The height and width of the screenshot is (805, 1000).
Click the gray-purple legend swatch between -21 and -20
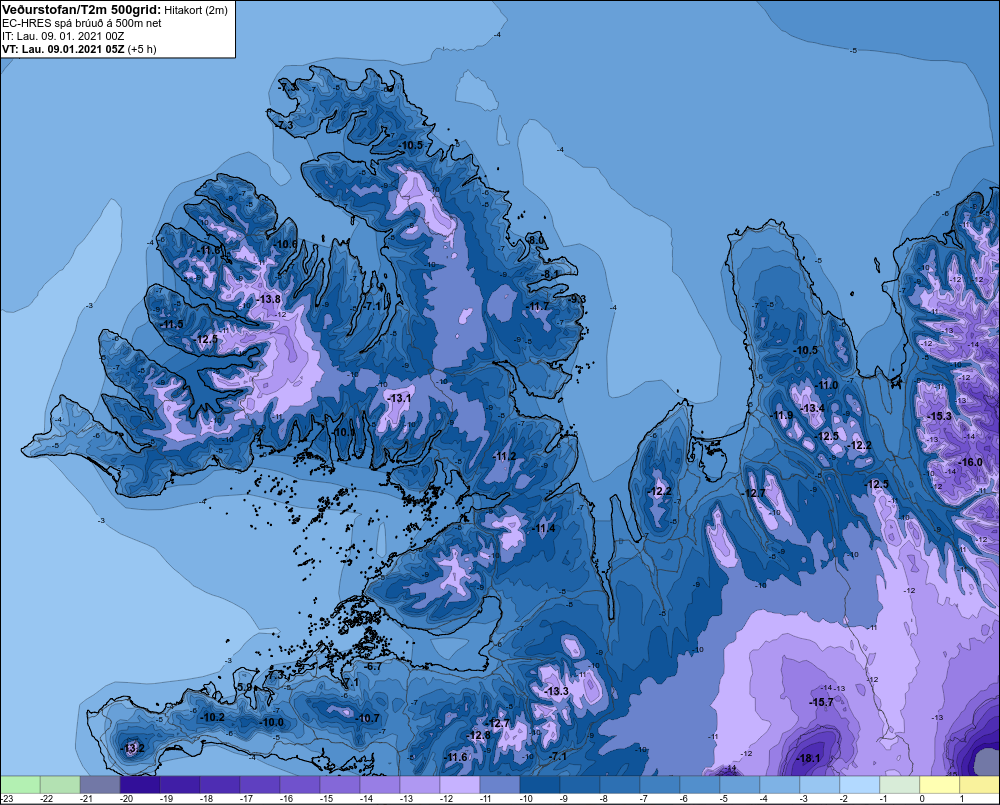[100, 784]
